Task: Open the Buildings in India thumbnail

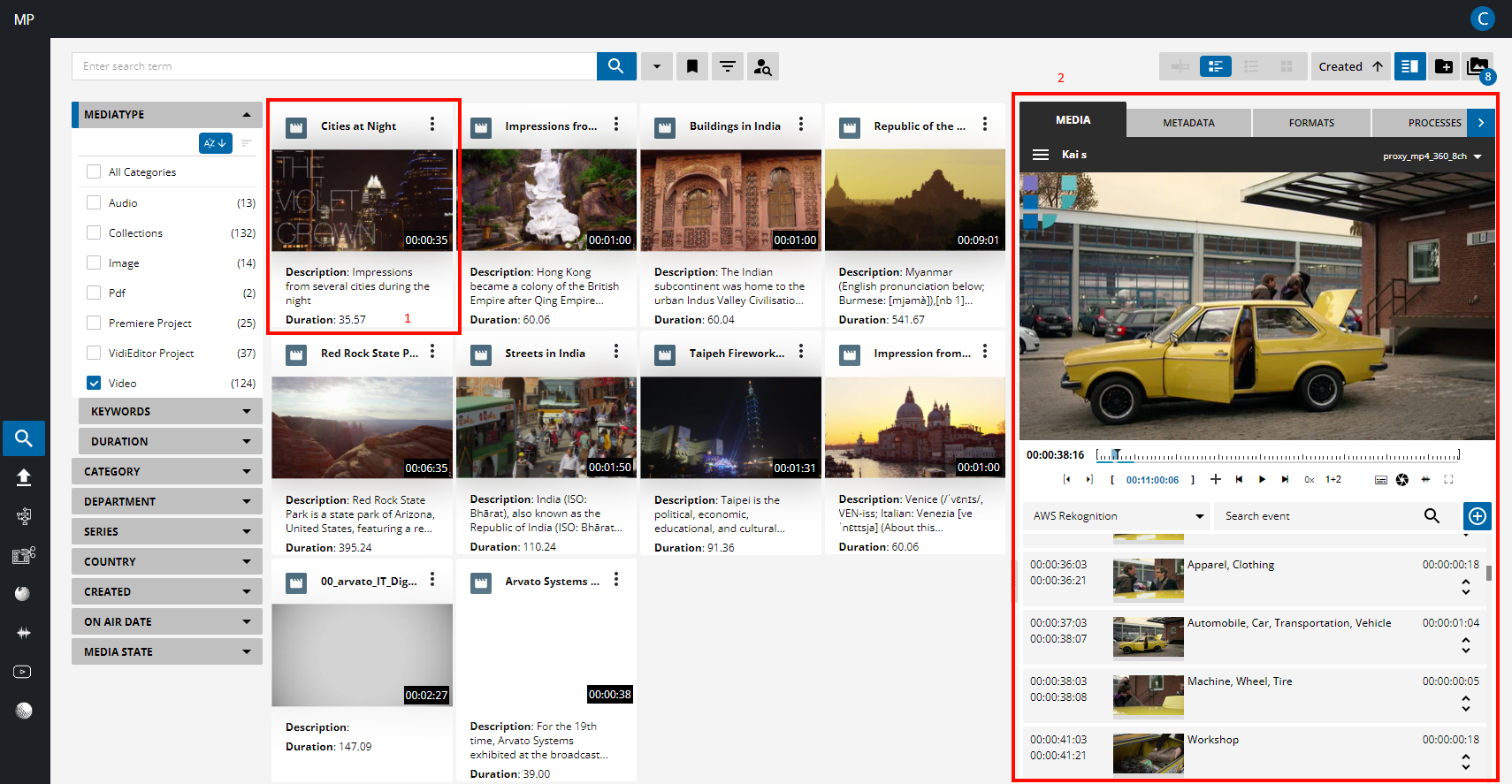Action: (730, 201)
